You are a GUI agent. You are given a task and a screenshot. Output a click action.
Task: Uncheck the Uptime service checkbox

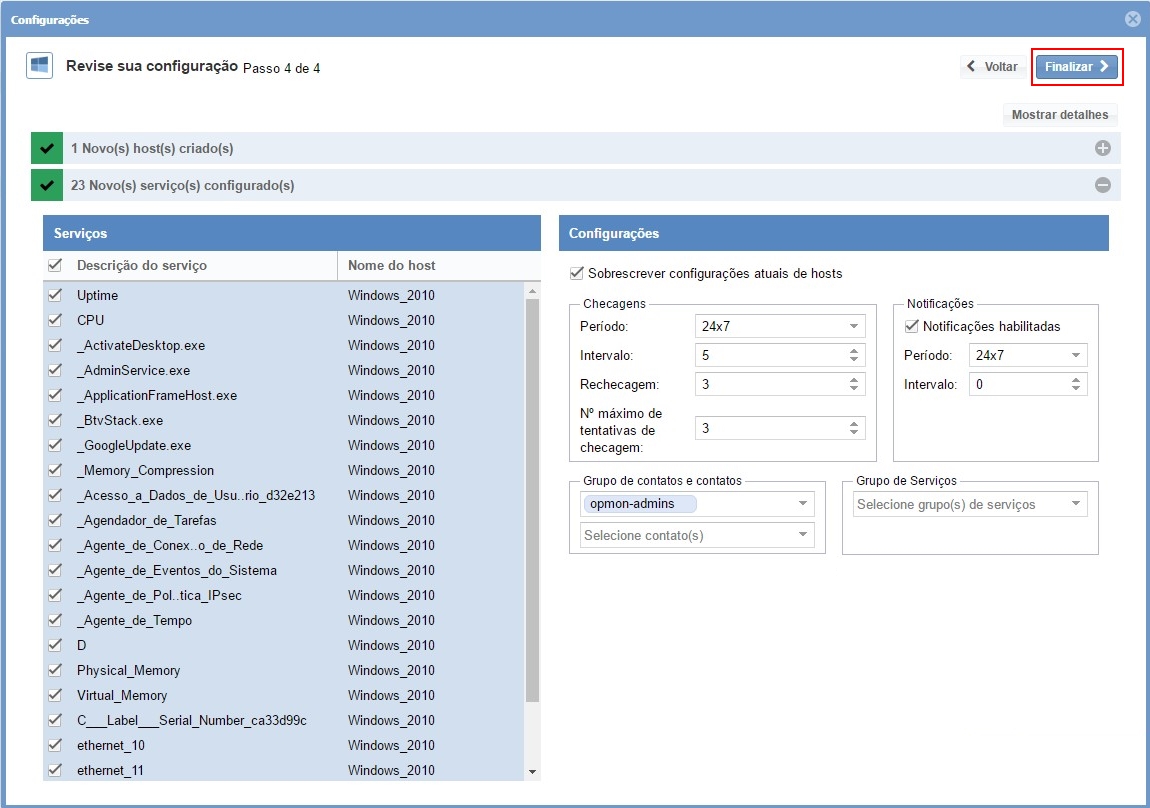pos(55,295)
